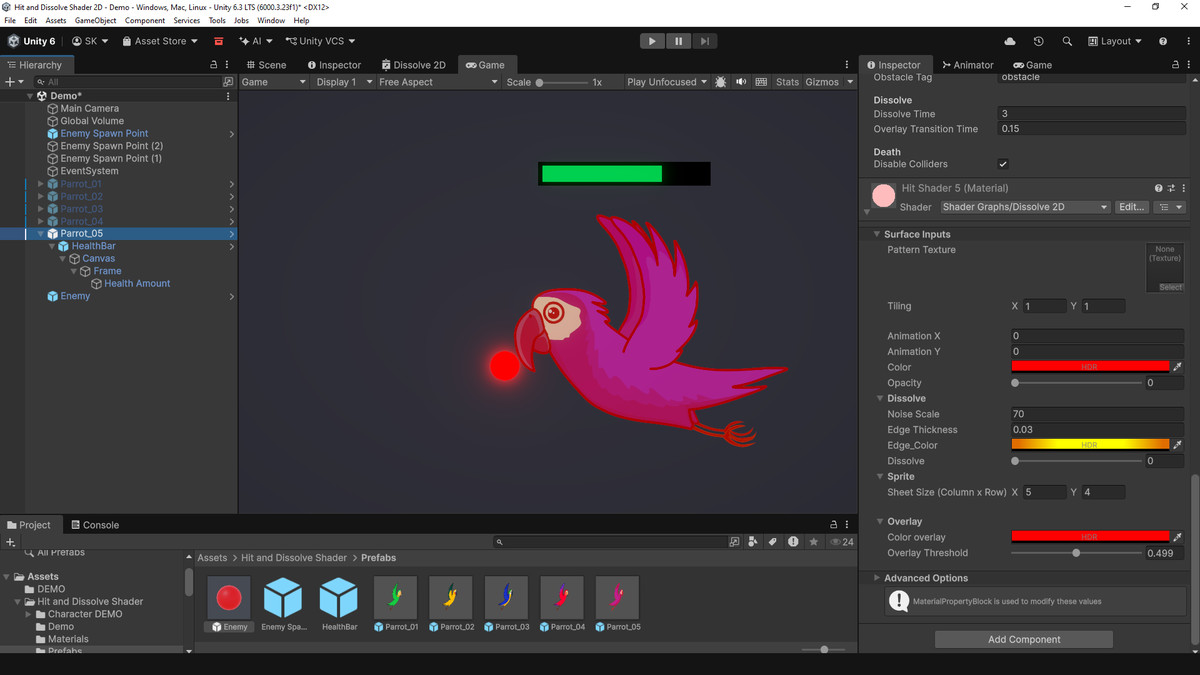The height and width of the screenshot is (675, 1200).
Task: Toggle hidden packages eye icon showing 24
Action: point(842,542)
